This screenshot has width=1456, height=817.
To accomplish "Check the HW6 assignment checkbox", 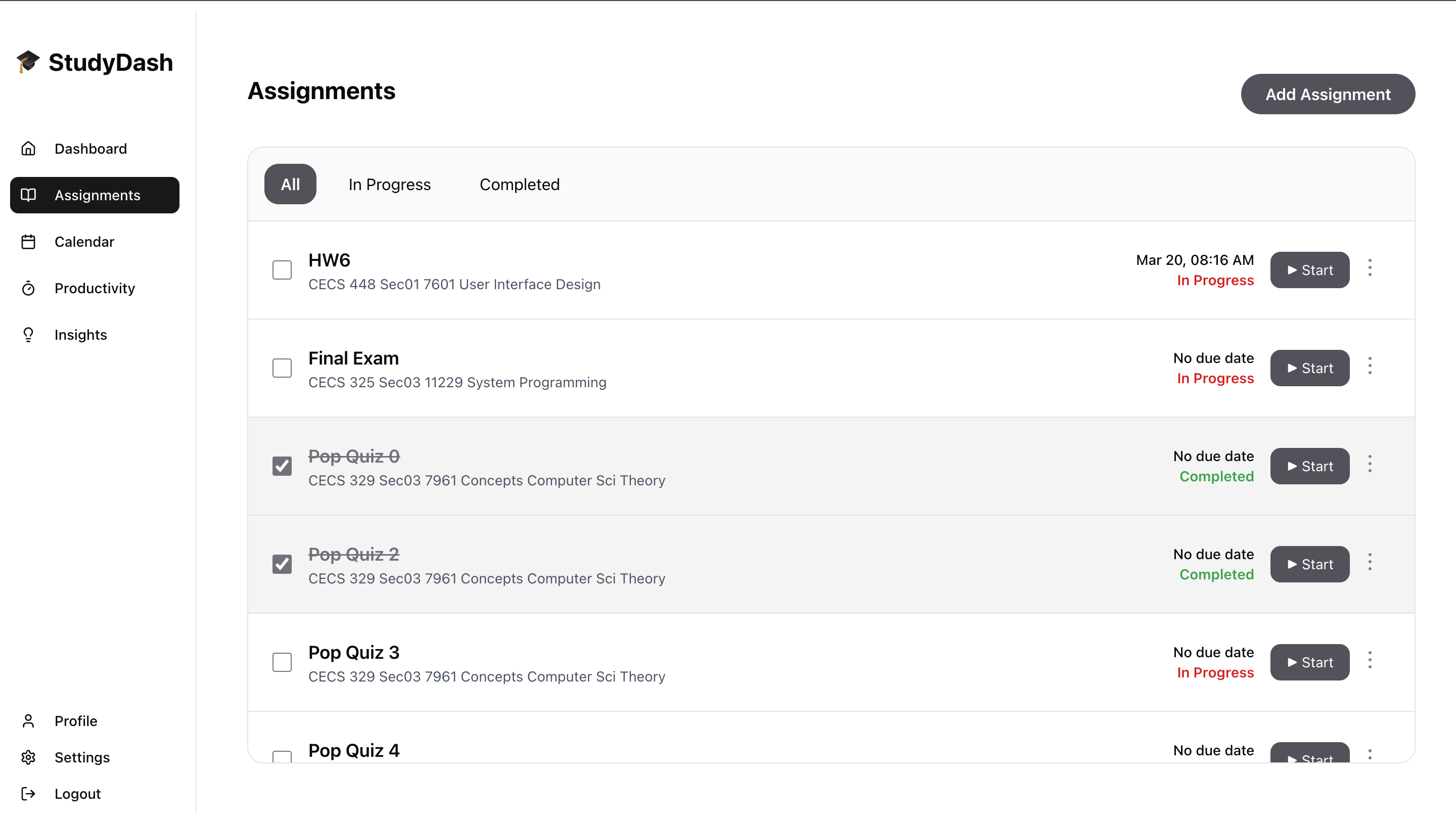I will tap(282, 270).
